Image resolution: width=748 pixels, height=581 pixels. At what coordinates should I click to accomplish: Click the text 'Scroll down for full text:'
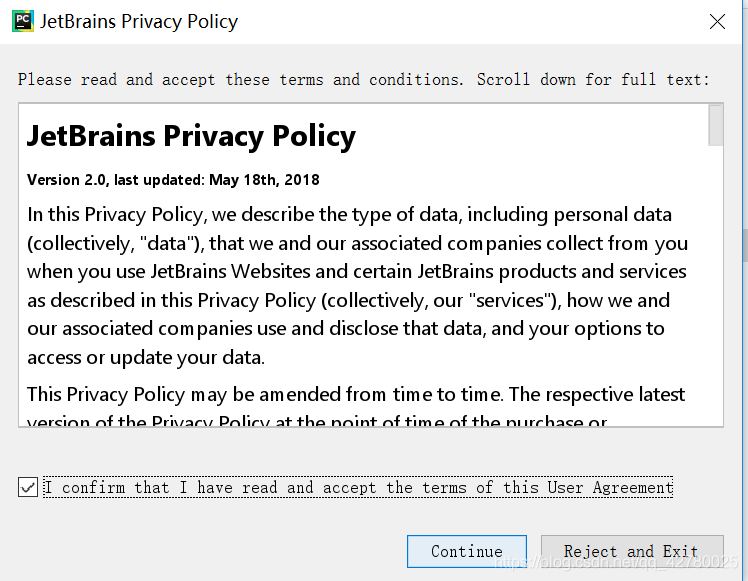point(593,79)
